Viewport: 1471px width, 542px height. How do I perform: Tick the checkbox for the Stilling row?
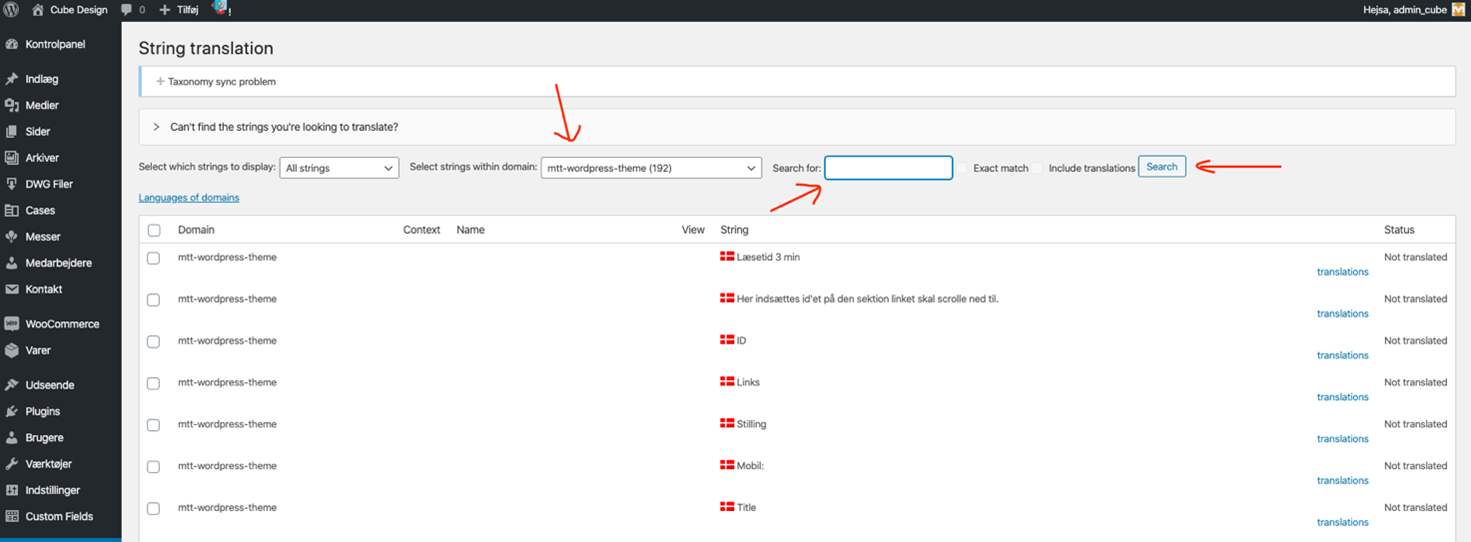(x=154, y=425)
